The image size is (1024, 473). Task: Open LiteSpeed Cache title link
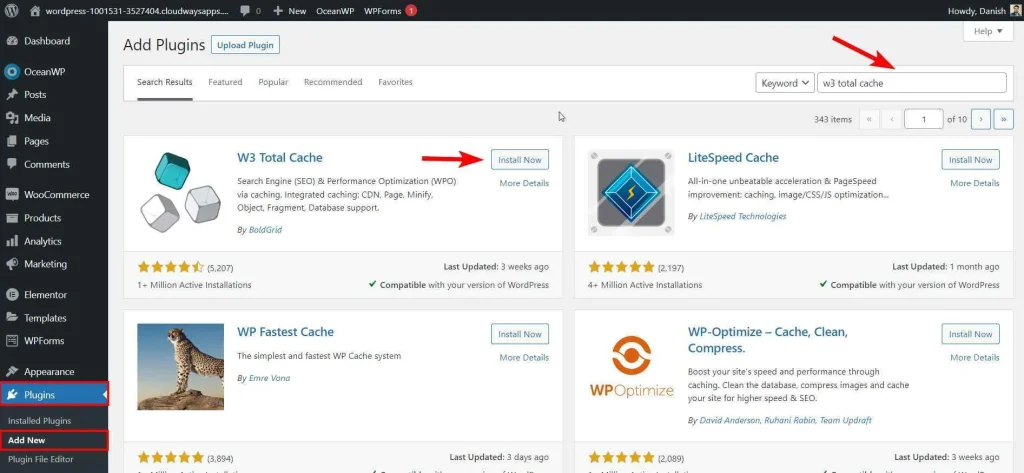(733, 157)
